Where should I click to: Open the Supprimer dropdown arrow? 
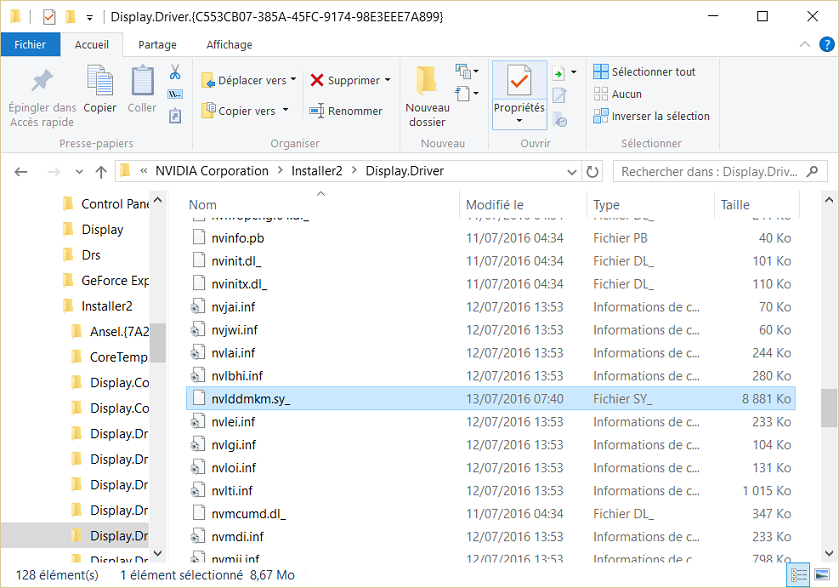pyautogui.click(x=388, y=80)
